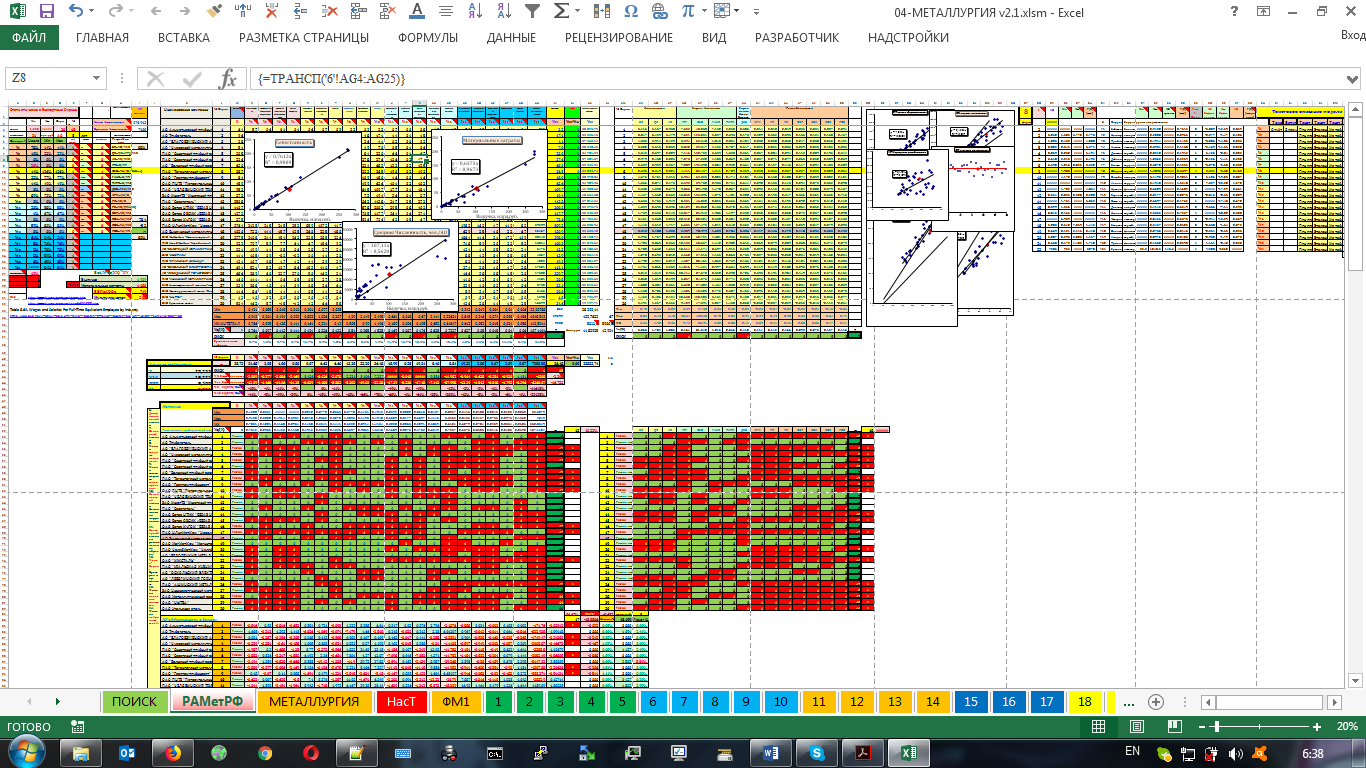Click the zoom slider in the status bar
The height and width of the screenshot is (768, 1366).
(1217, 727)
